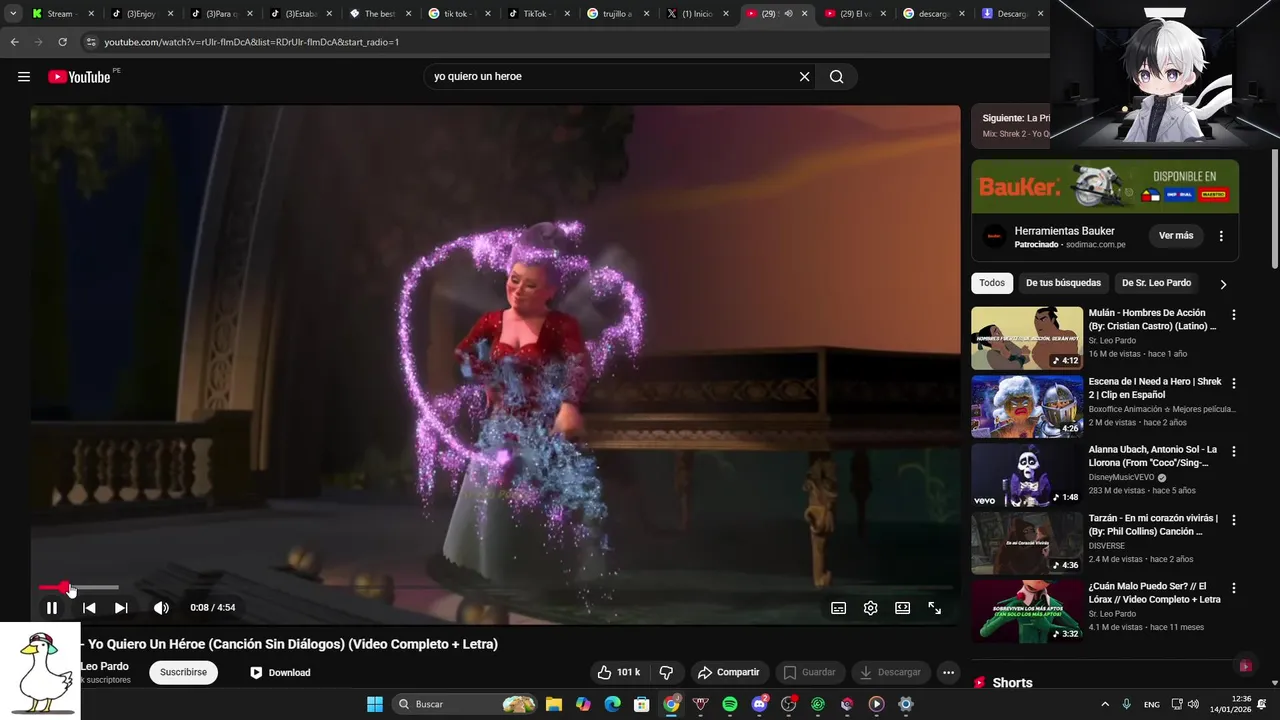Reload the page with the refresh icon

point(62,42)
